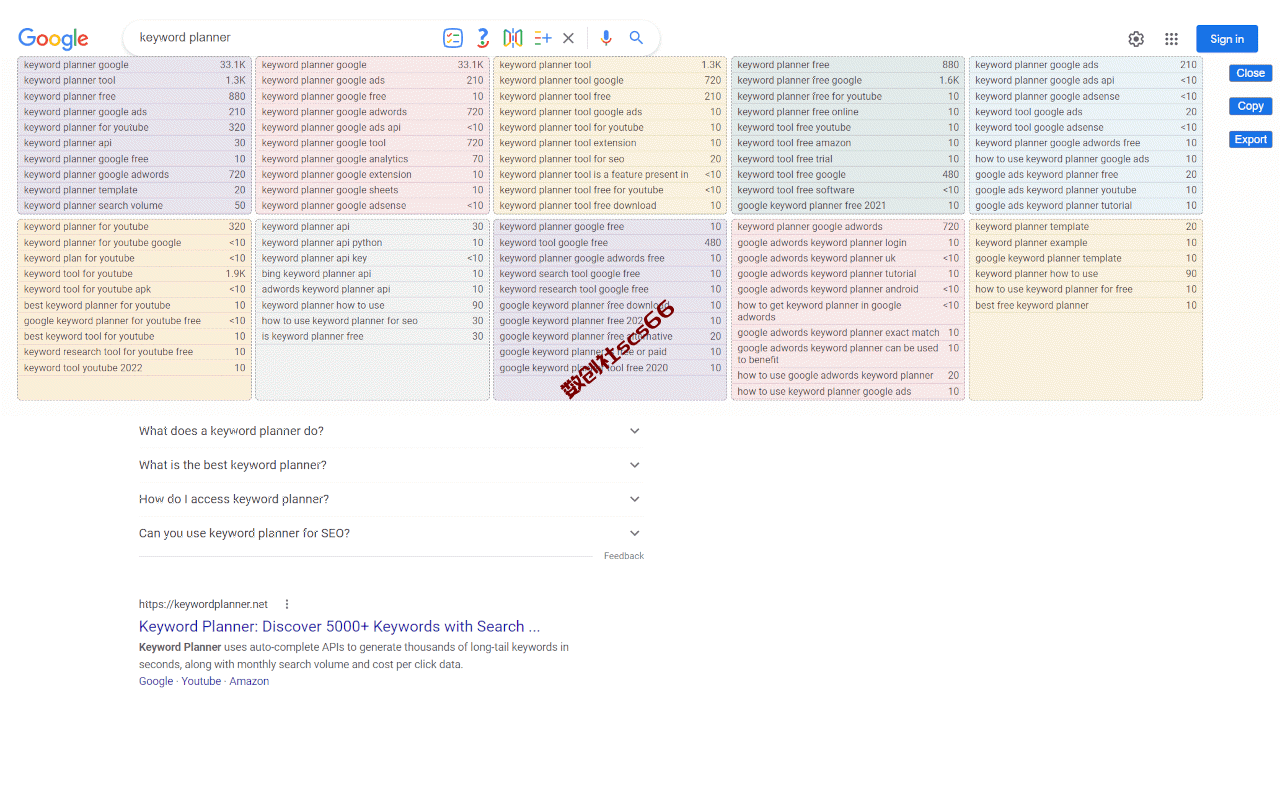The width and height of the screenshot is (1280, 800).
Task: Select "keyword planner google extension" row
Action: [x=372, y=175]
